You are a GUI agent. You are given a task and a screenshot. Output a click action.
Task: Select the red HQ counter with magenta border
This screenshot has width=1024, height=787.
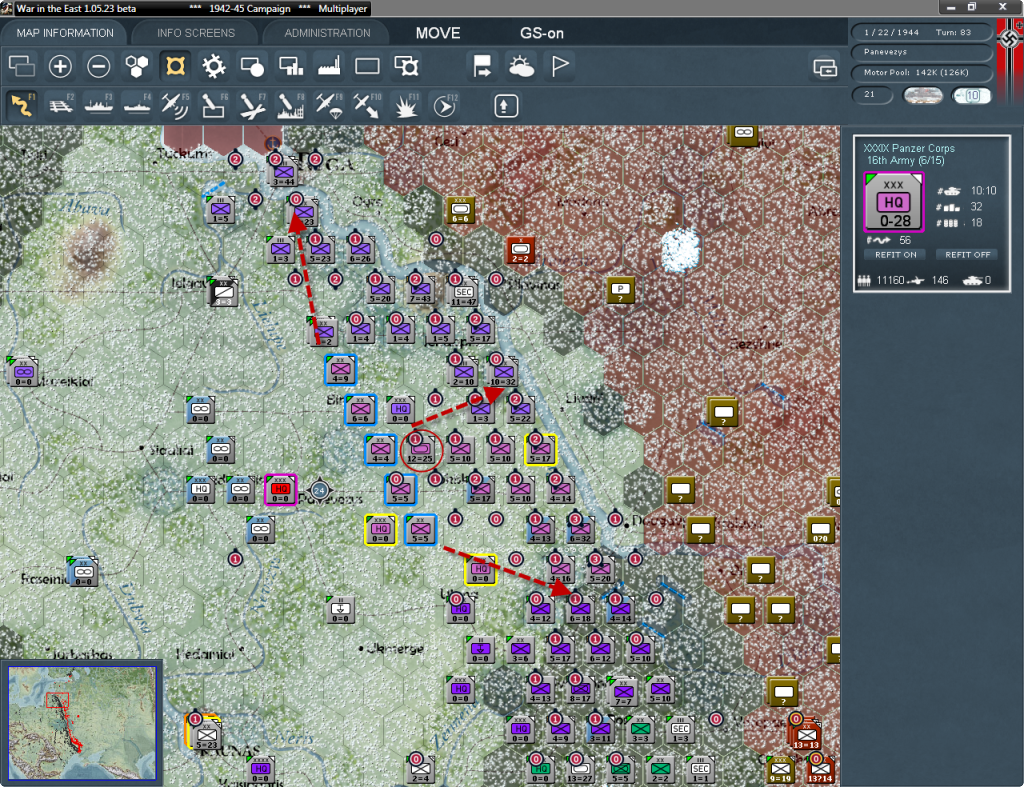(280, 489)
